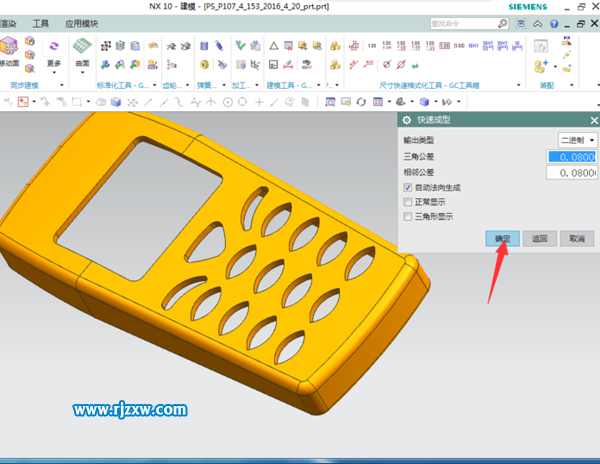This screenshot has height=464, width=600.
Task: Expand the 弹簧 group dropdown arrow
Action: pyautogui.click(x=224, y=85)
